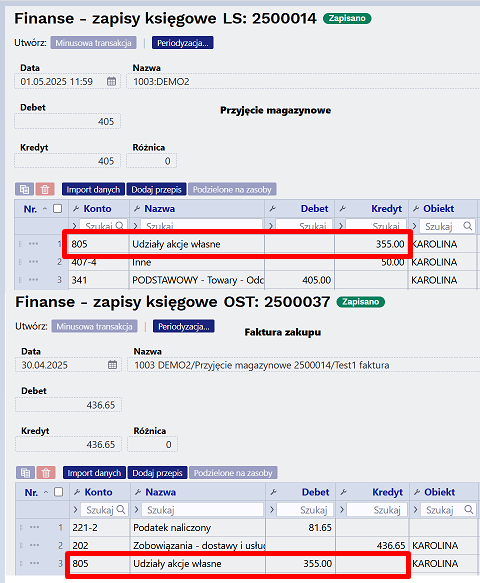Select Debet value 405.00 in row 341
The height and width of the screenshot is (583, 480).
(x=299, y=280)
